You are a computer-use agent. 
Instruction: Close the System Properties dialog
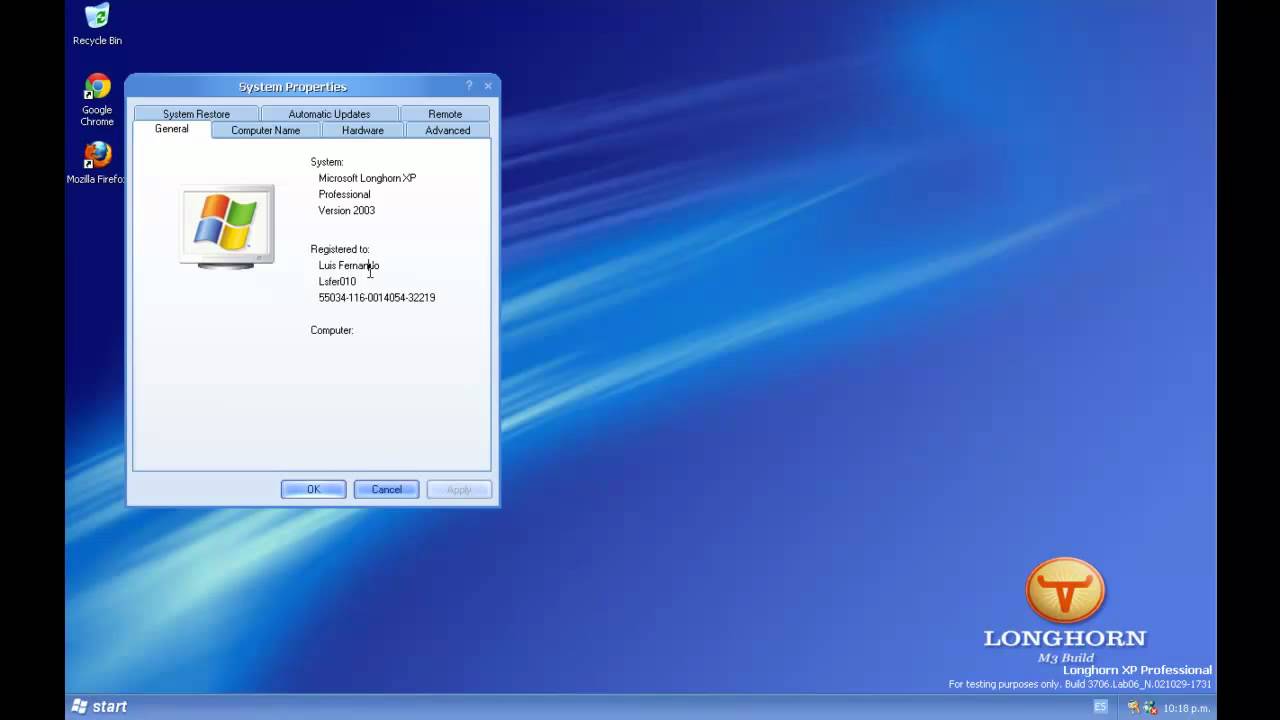(x=488, y=86)
